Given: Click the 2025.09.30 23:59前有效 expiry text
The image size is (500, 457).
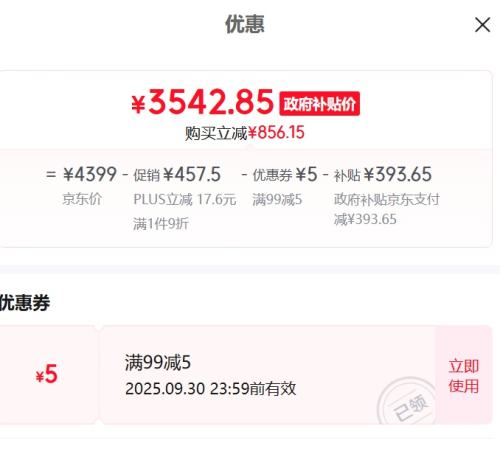Looking at the screenshot, I should pyautogui.click(x=211, y=389).
